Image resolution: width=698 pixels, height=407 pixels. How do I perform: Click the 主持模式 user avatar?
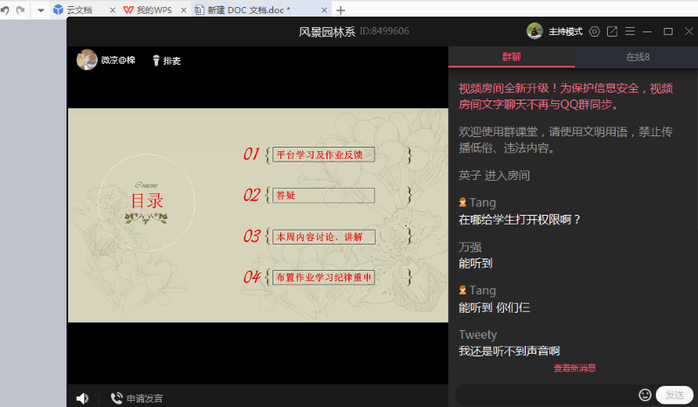(535, 31)
